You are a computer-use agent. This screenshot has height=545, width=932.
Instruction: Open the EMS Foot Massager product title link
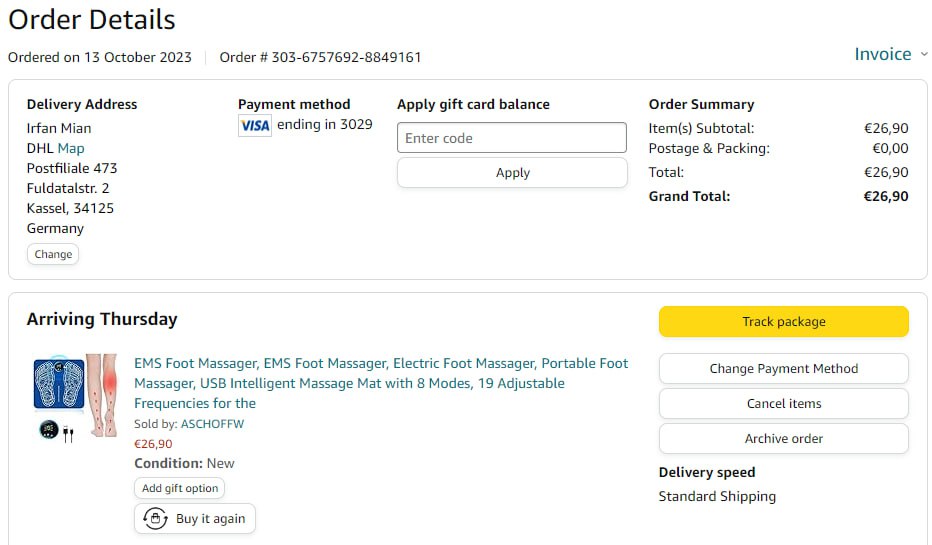pos(381,383)
